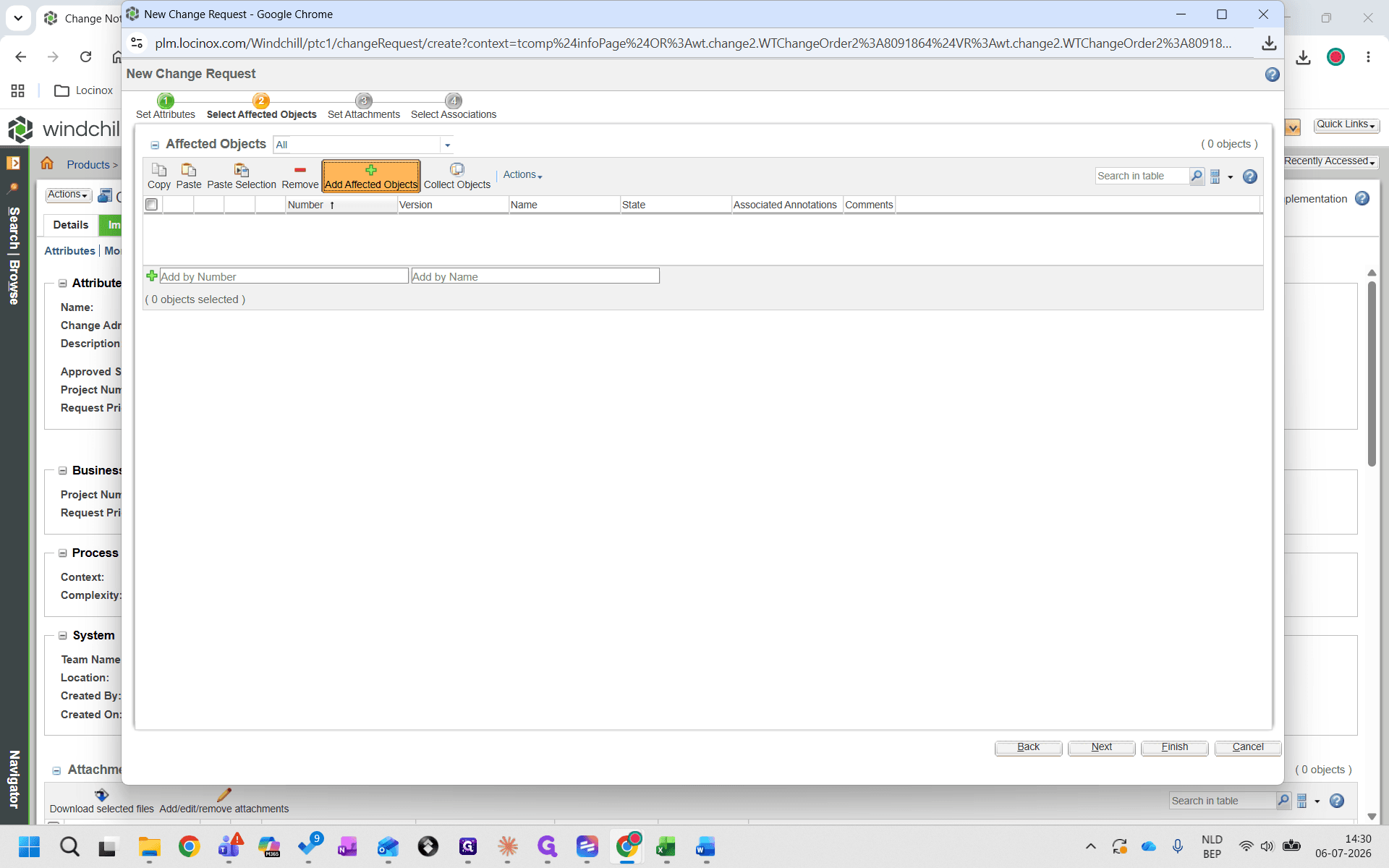
Task: Open Windchill home icon in background window
Action: click(47, 163)
